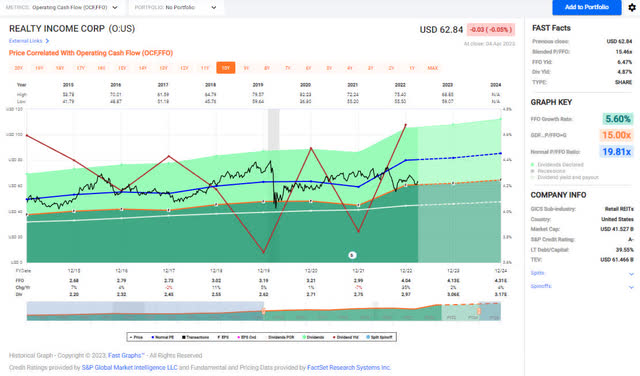
Task: Select the 20Y time range tab
Action: (x=18, y=68)
